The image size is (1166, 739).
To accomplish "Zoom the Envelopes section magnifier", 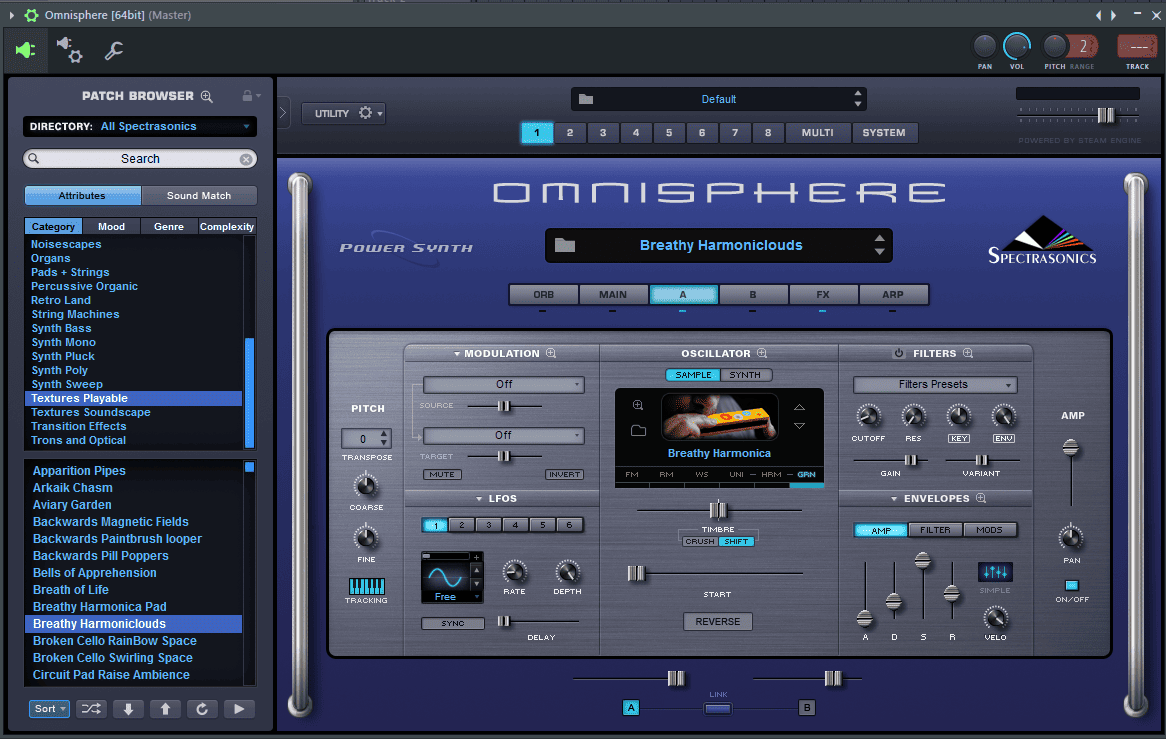I will pos(981,498).
